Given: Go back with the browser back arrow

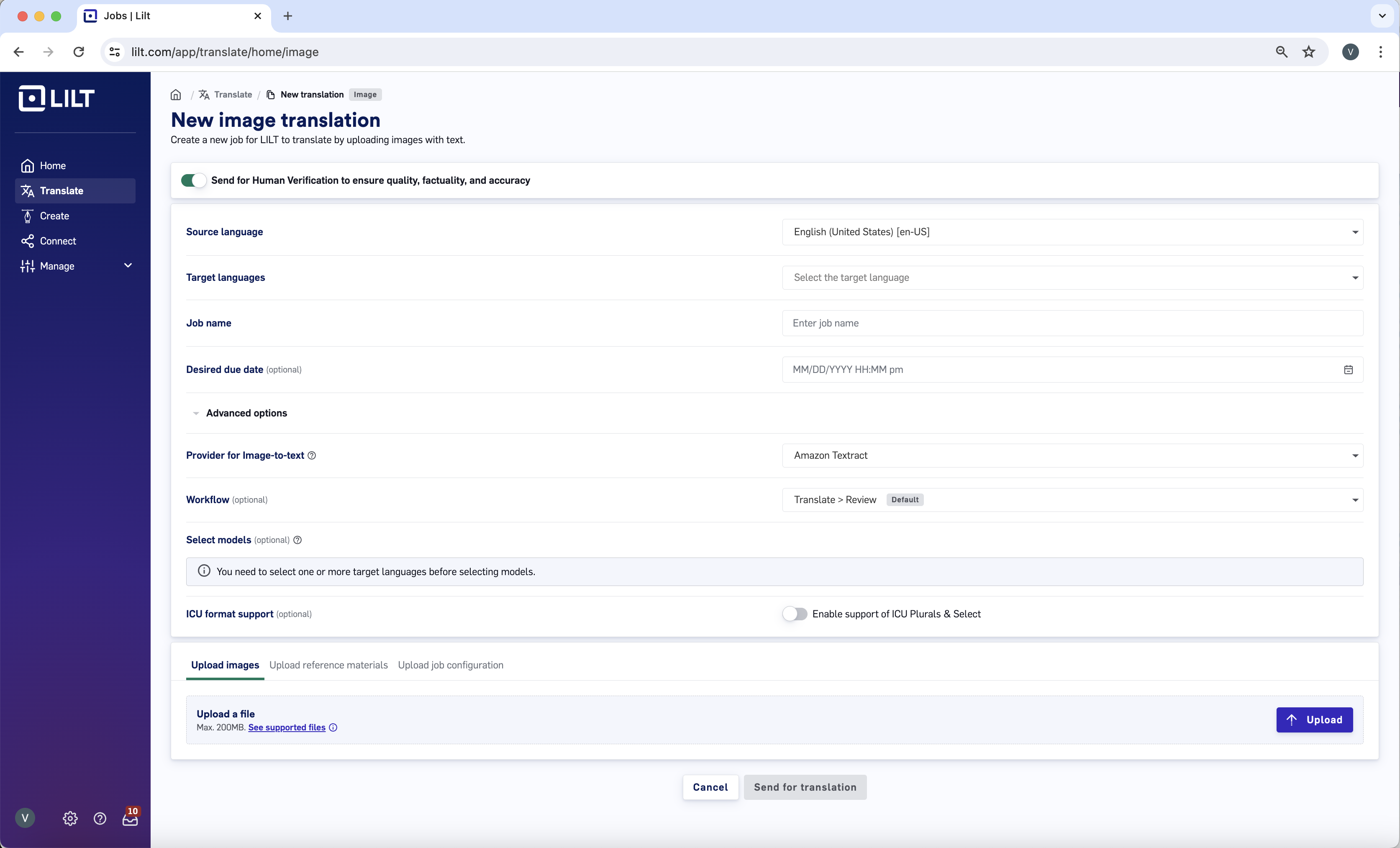Looking at the screenshot, I should click(x=18, y=52).
